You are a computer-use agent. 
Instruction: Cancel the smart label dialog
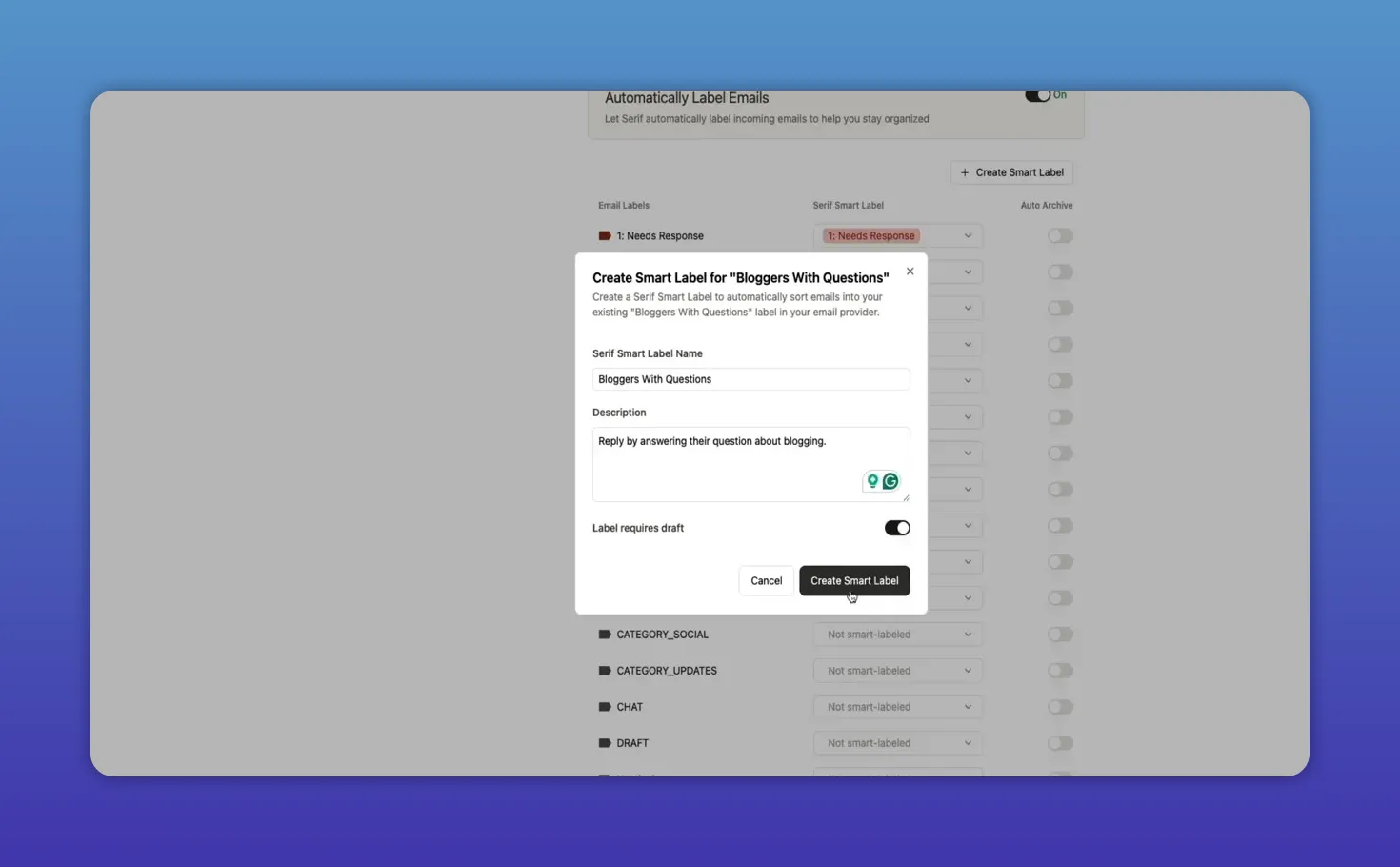pos(766,580)
